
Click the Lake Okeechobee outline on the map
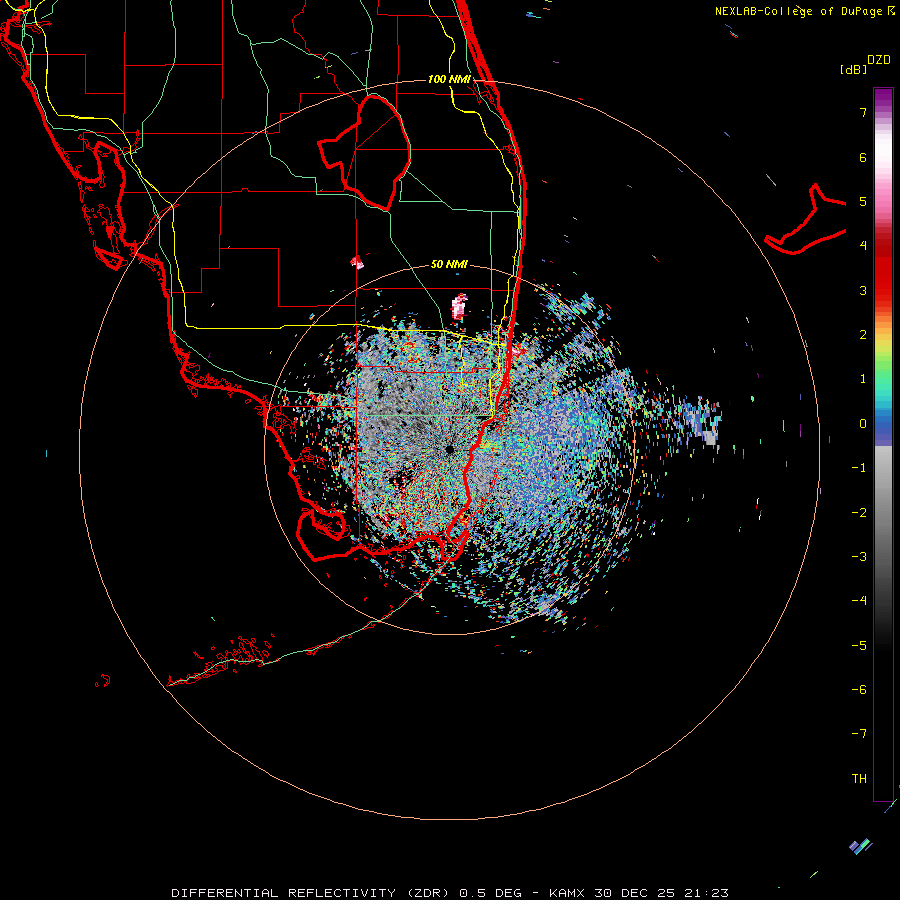pyautogui.click(x=365, y=152)
